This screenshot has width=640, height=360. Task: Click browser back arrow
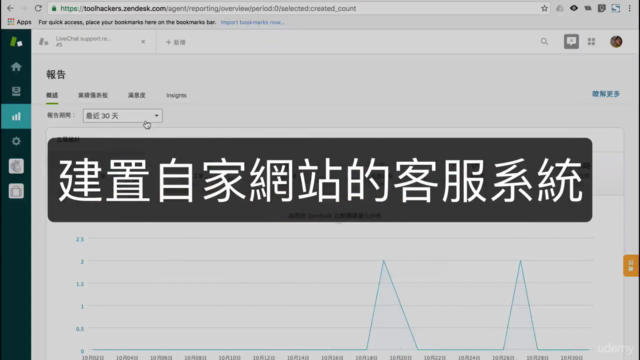11,8
